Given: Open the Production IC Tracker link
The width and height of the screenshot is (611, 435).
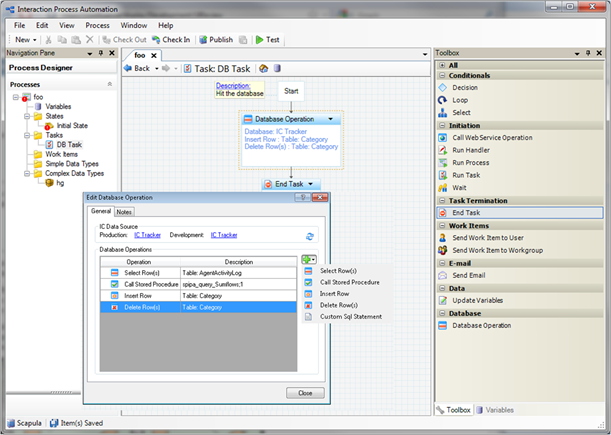Looking at the screenshot, I should [147, 235].
